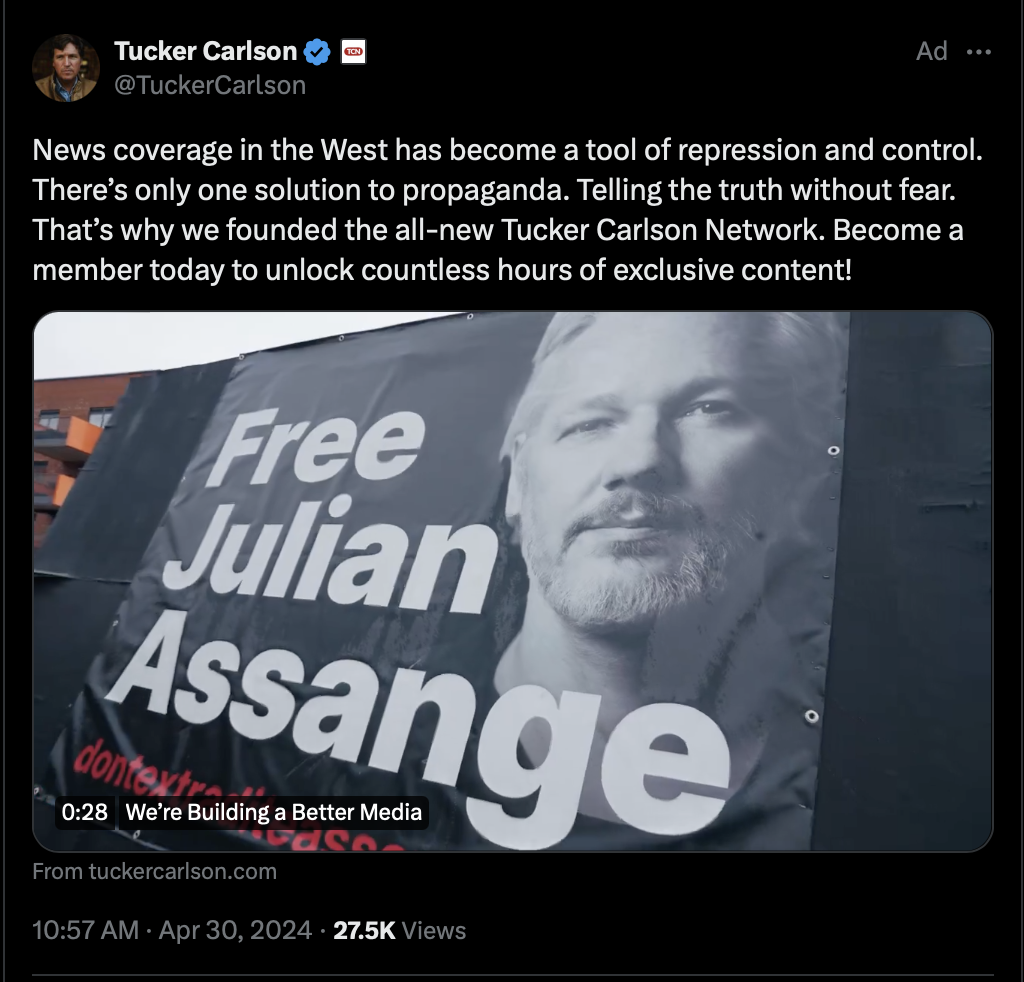This screenshot has height=982, width=1024.
Task: Click the We're Building a Better Media caption
Action: pos(273,812)
